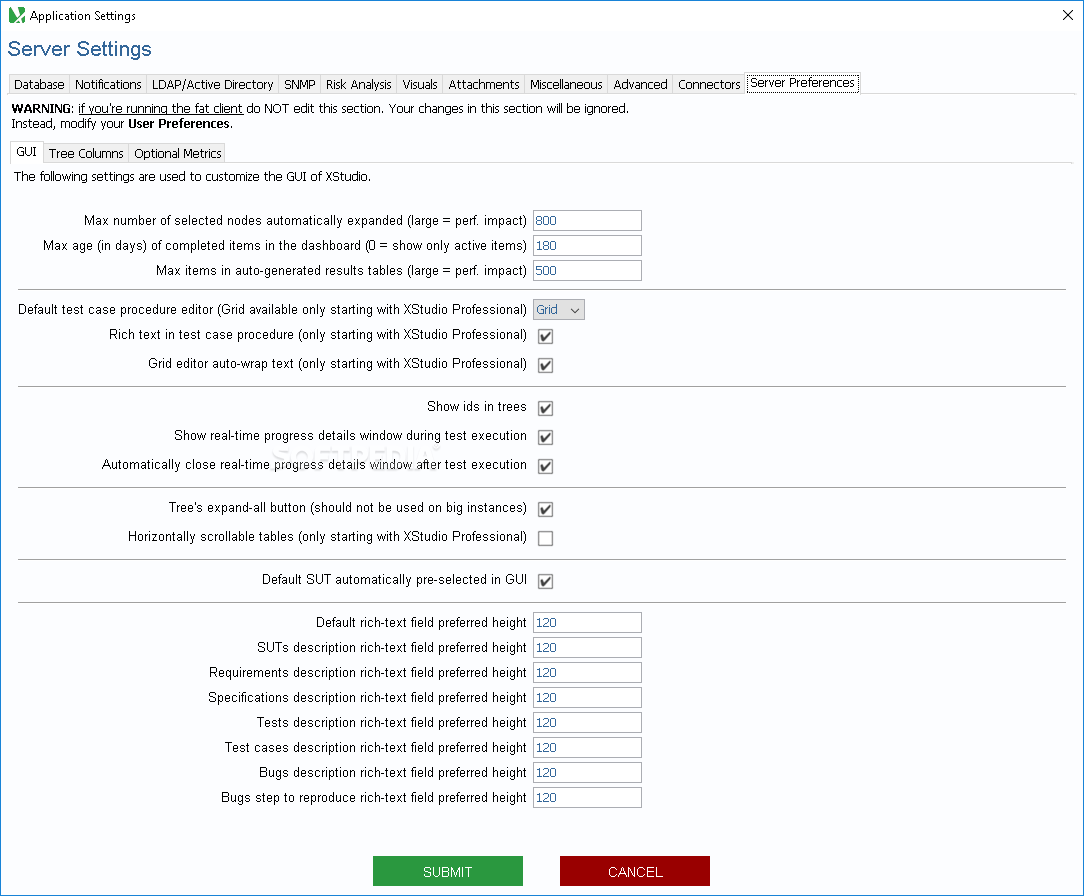The image size is (1084, 896).
Task: Open the Connectors tab
Action: coord(709,84)
